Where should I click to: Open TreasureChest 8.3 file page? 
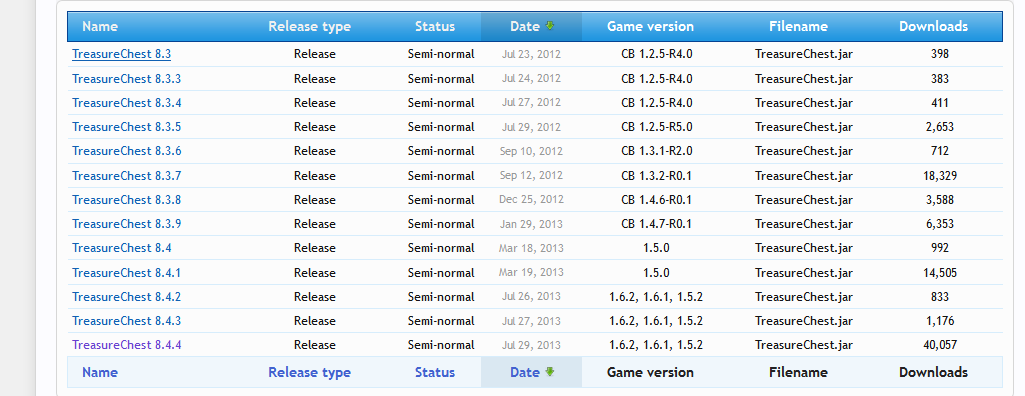(x=122, y=54)
